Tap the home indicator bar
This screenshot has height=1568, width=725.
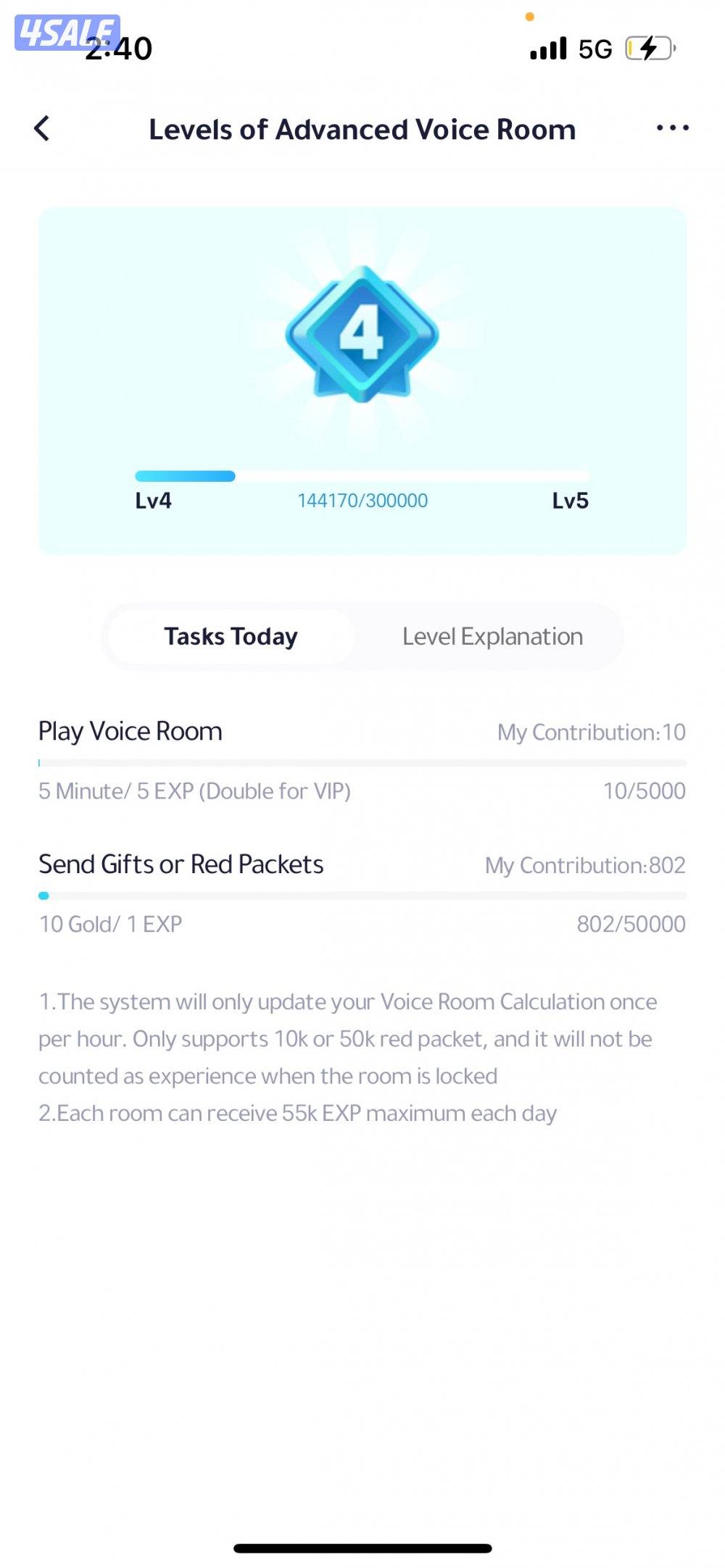click(x=362, y=1548)
